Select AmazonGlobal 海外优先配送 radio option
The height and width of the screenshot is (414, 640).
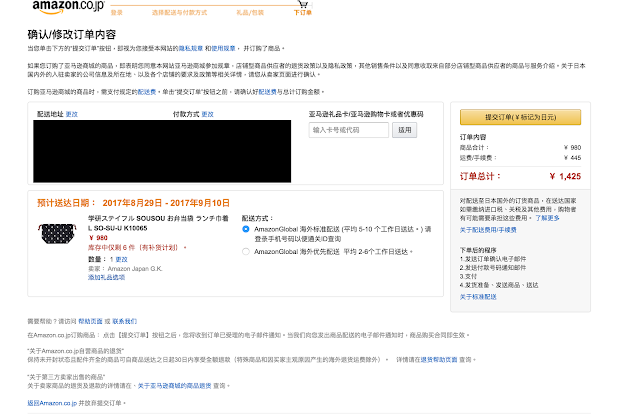[x=246, y=252]
